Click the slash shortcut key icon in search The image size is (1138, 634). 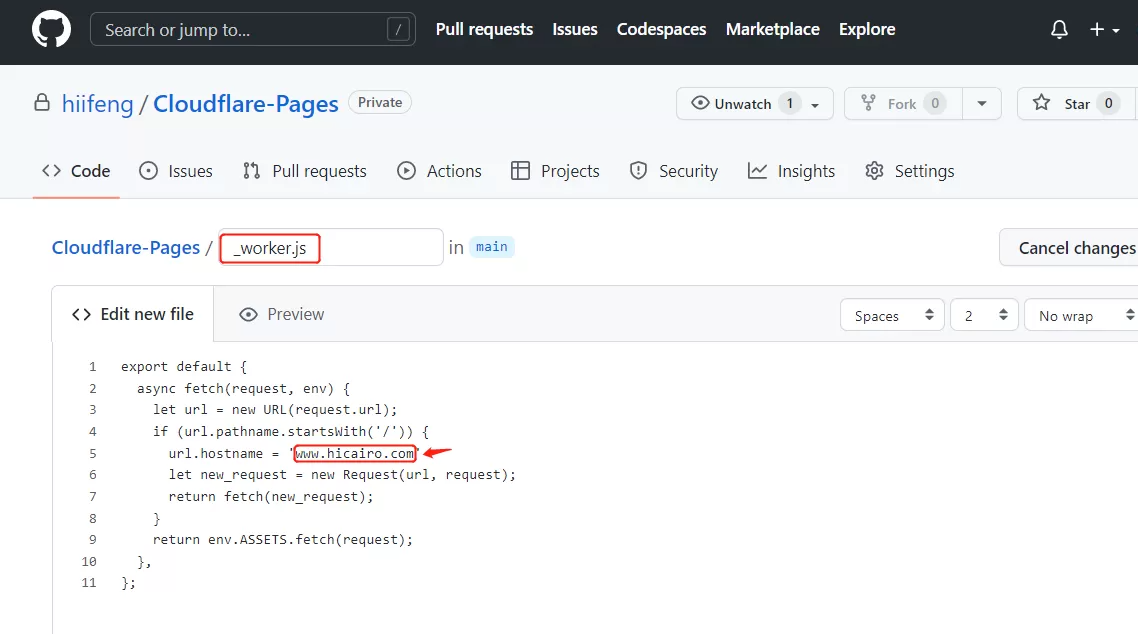pyautogui.click(x=398, y=30)
